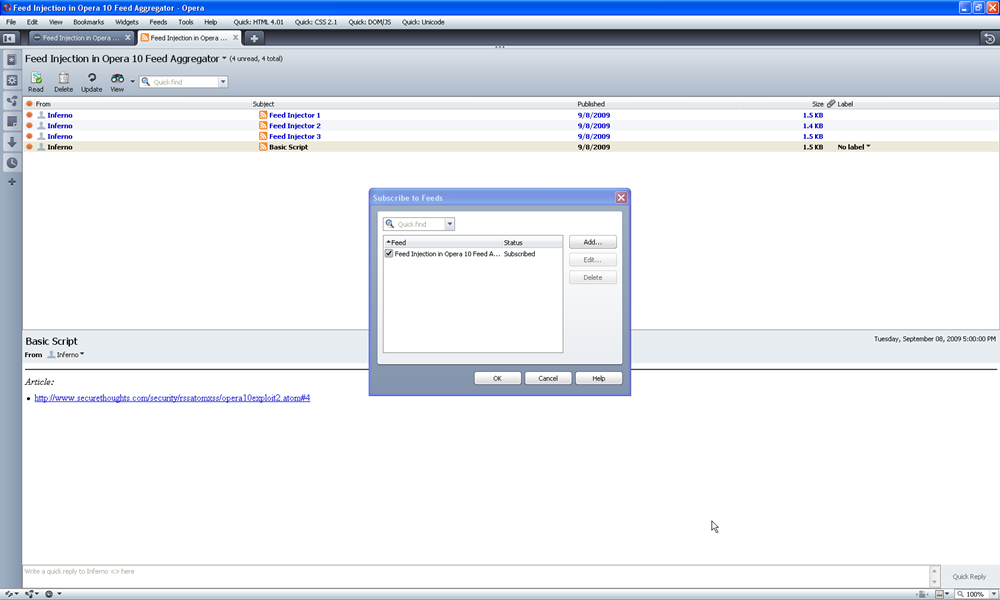
Task: Open the securethoughts.com article link
Action: (172, 398)
